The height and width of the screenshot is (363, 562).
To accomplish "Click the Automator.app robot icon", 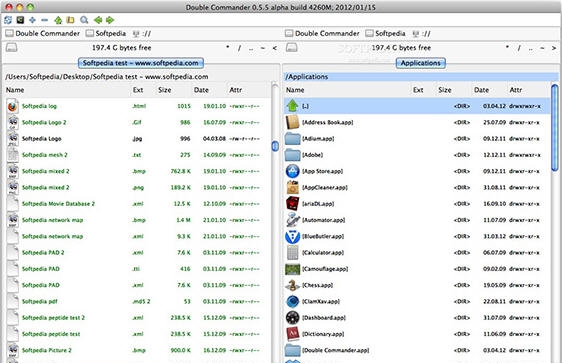I will coord(292,220).
